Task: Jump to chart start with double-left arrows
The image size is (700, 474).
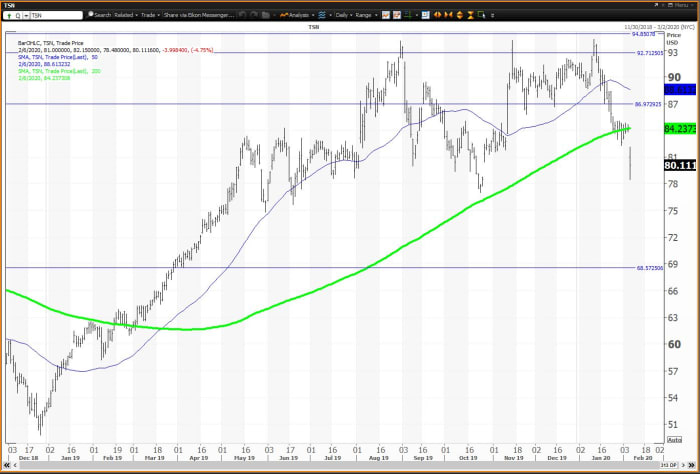Action: click(7, 466)
